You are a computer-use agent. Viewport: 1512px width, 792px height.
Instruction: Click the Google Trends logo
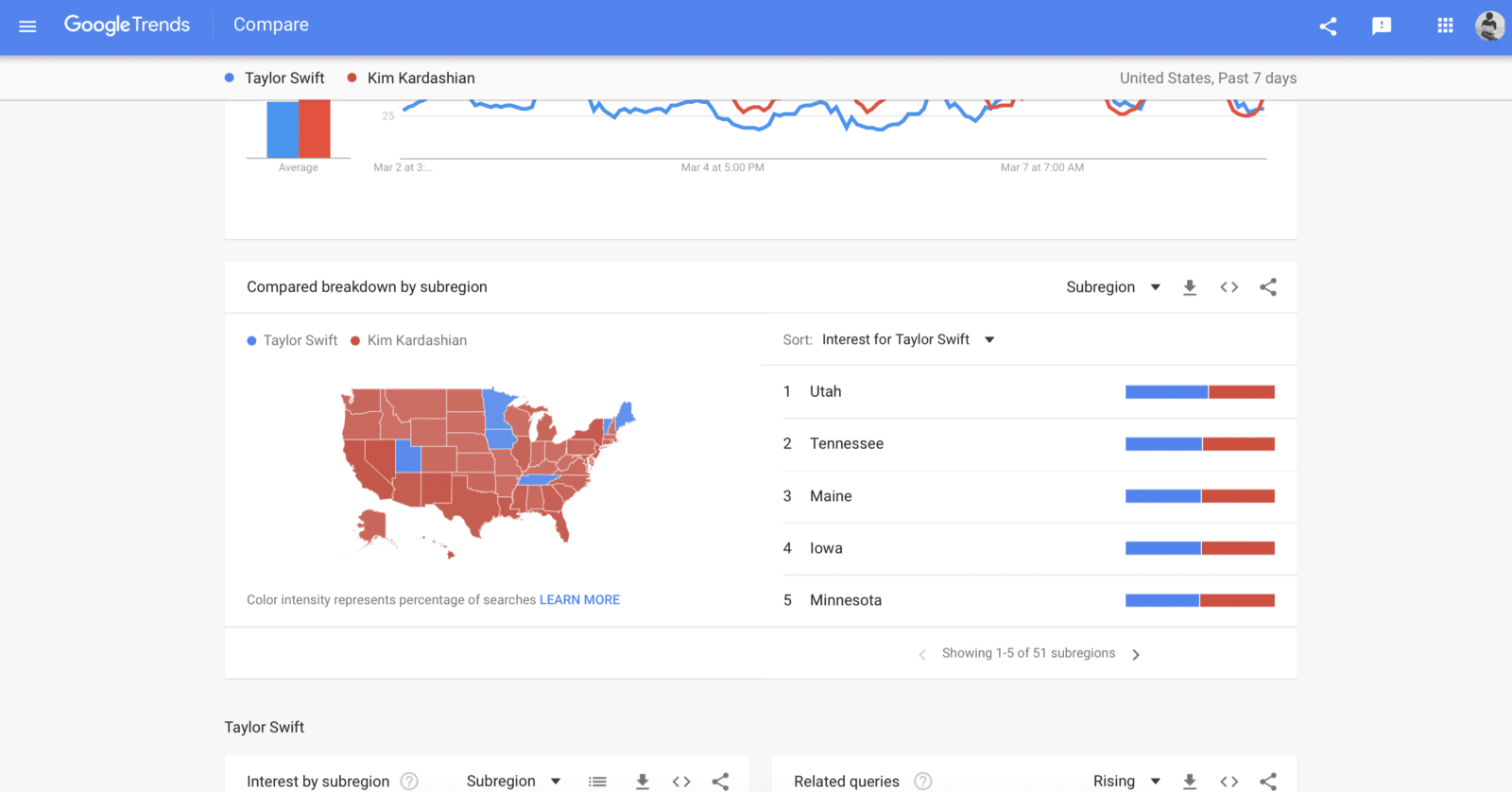point(127,26)
